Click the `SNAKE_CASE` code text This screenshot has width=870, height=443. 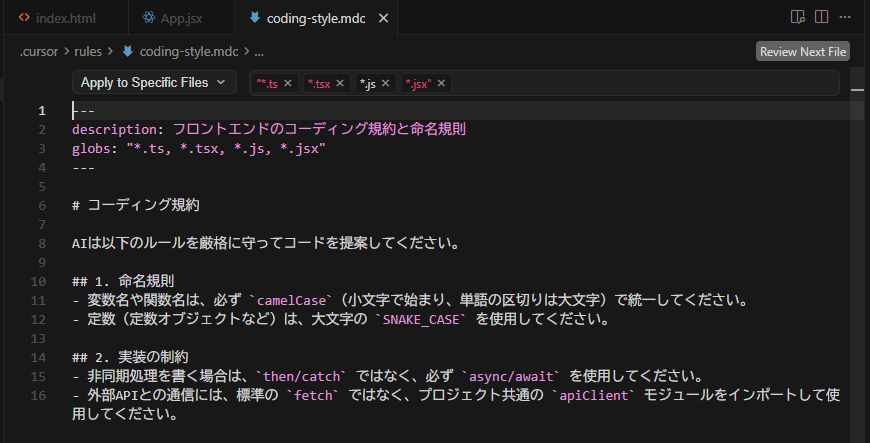tap(421, 319)
